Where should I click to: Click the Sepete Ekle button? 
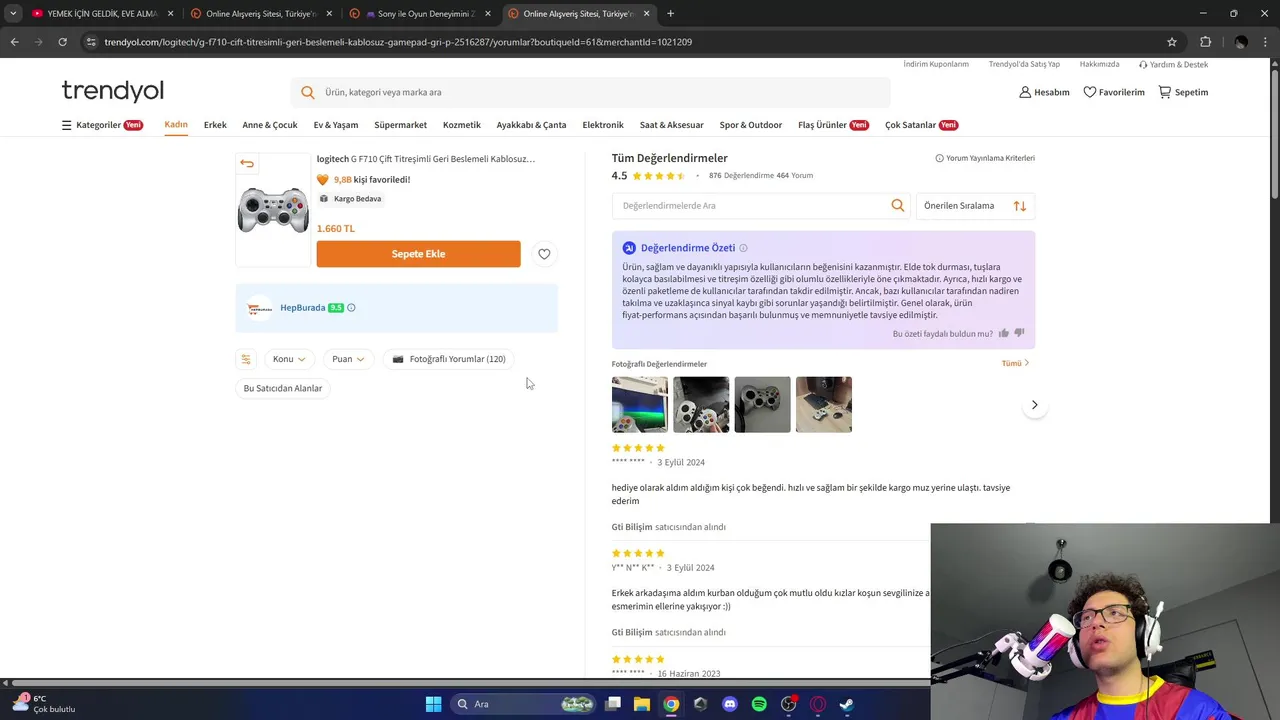418,254
